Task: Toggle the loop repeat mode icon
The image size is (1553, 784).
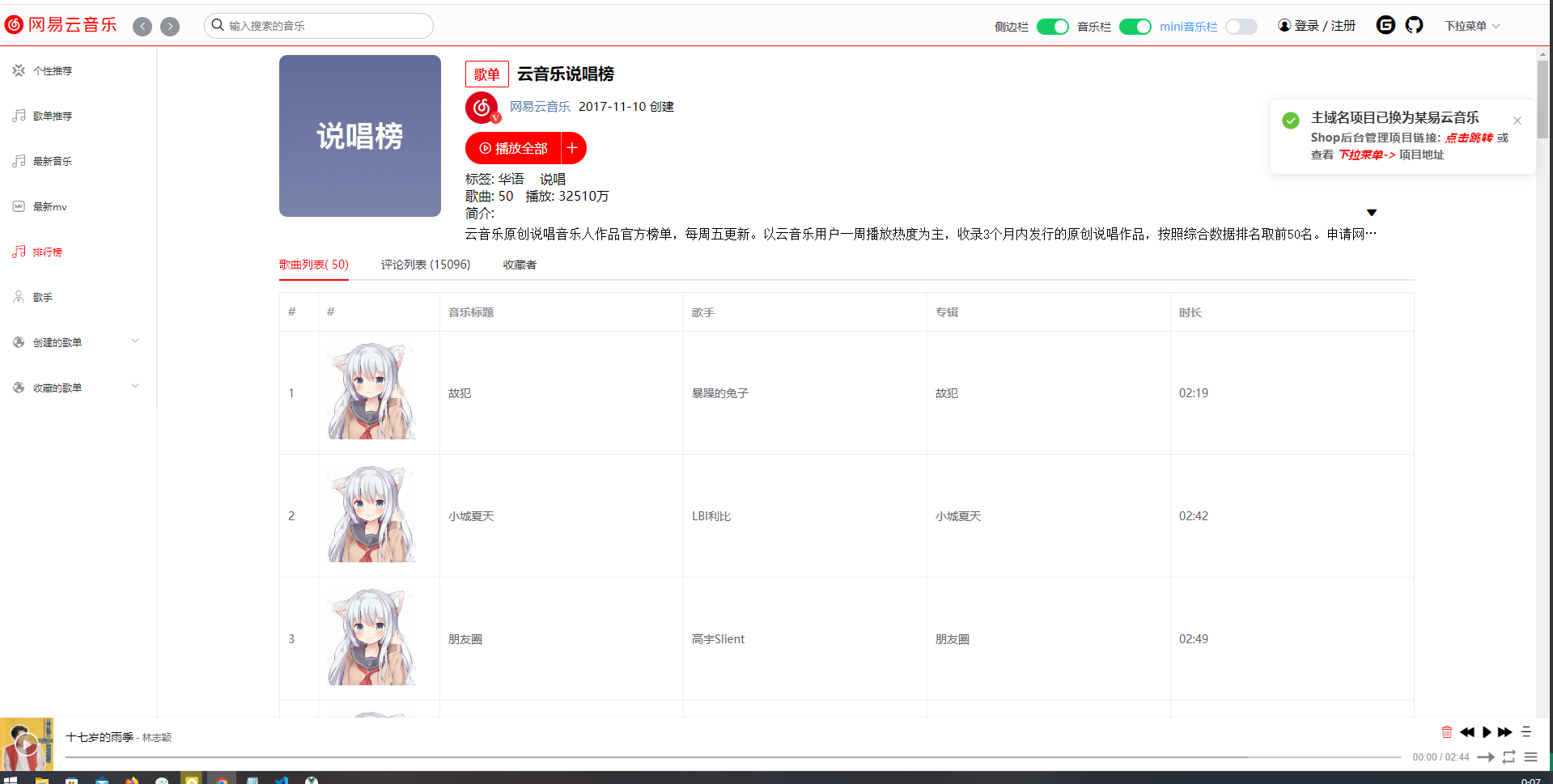Action: click(1508, 757)
